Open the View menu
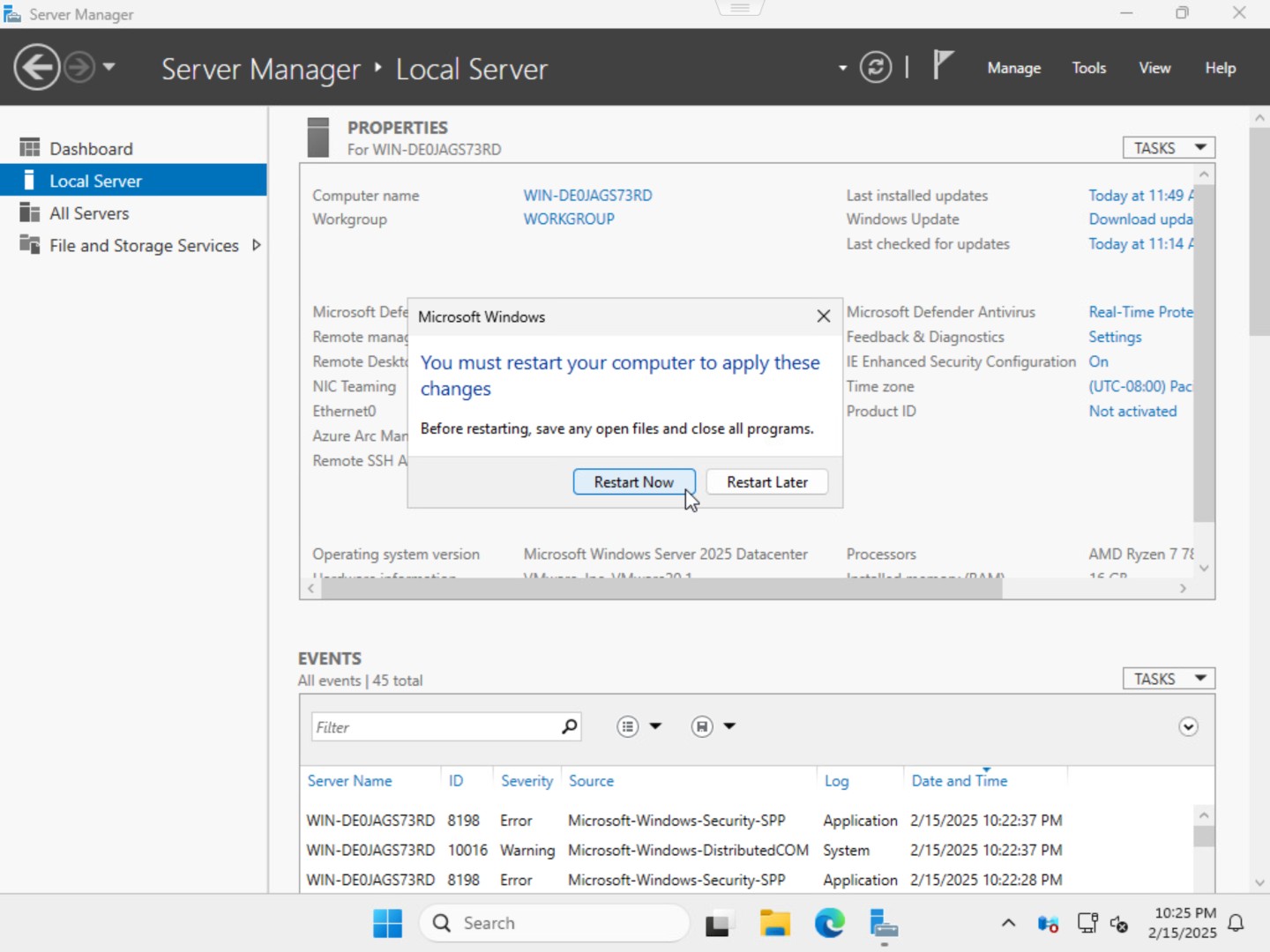Image resolution: width=1270 pixels, height=952 pixels. click(1154, 68)
